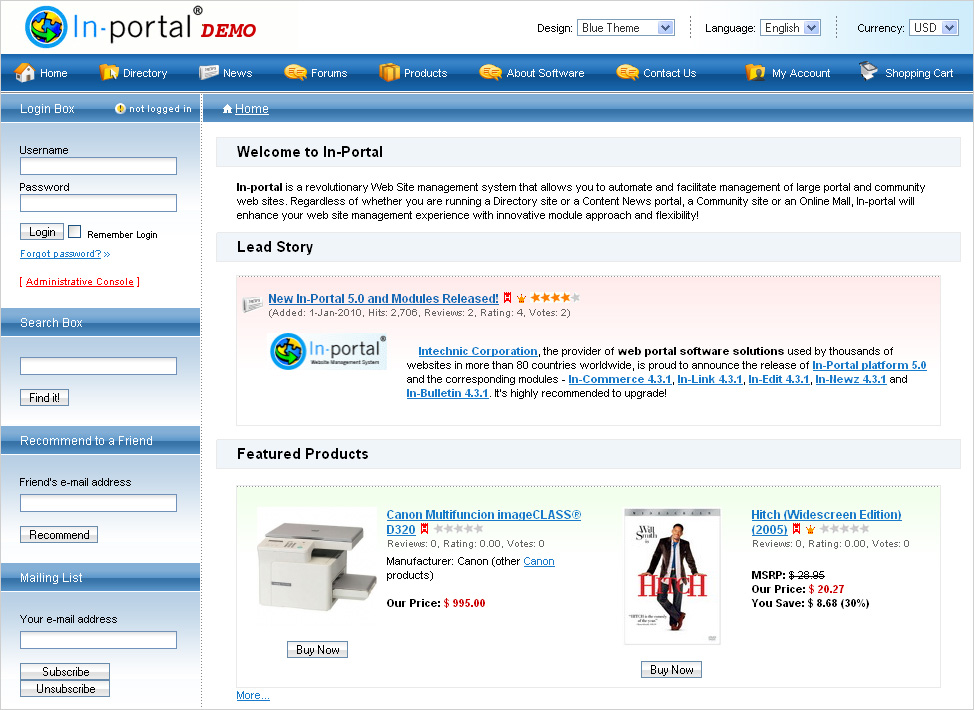Click the Forums speech bubble icon
This screenshot has height=710, width=974.
click(295, 73)
